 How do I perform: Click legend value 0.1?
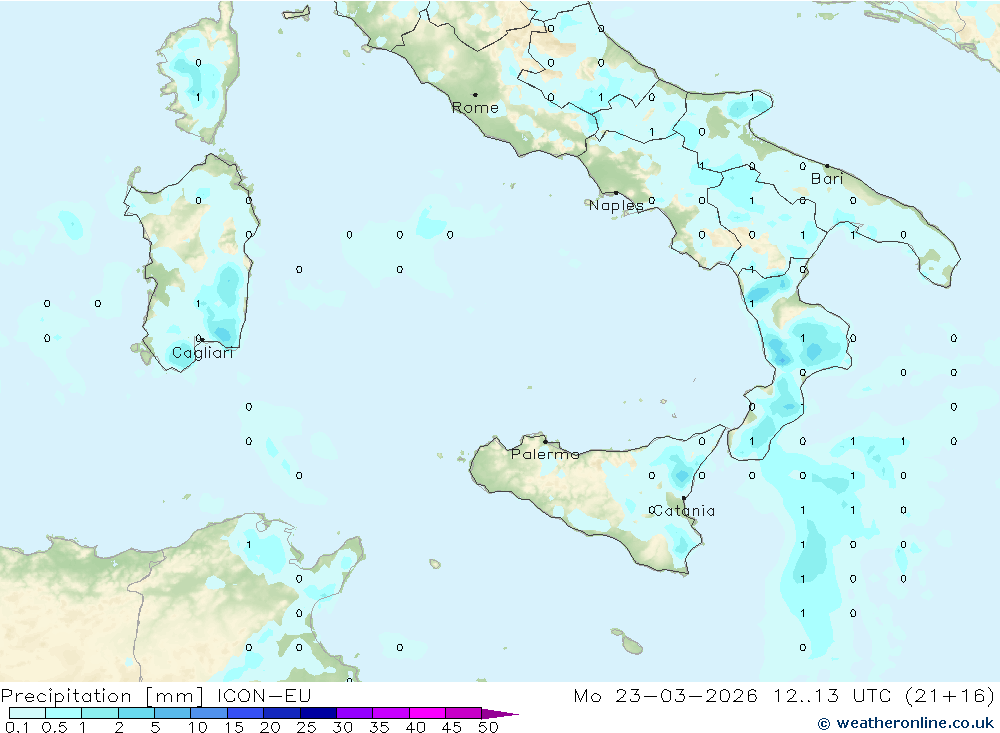pyautogui.click(x=17, y=727)
